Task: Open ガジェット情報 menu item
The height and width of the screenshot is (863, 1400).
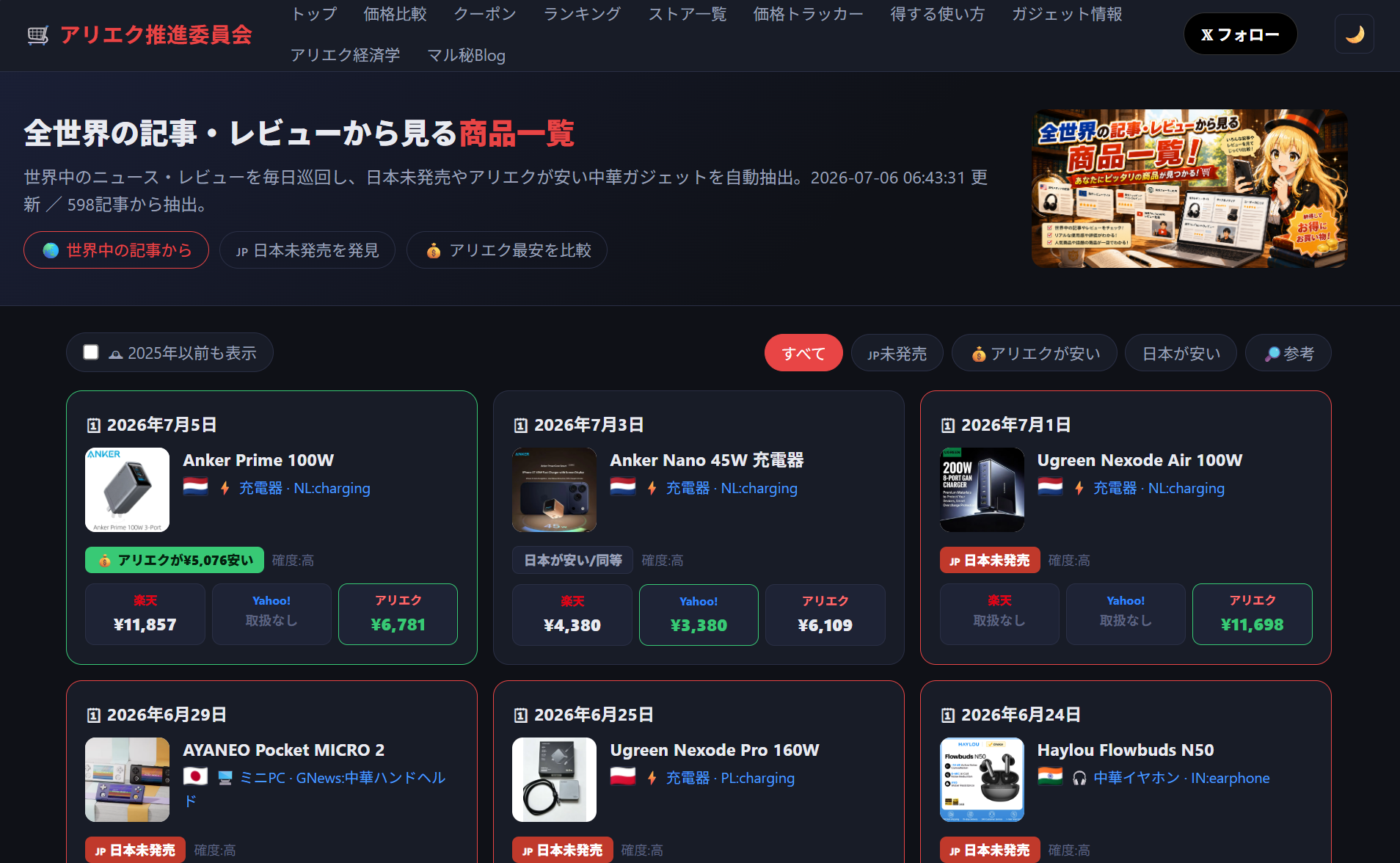Action: point(1066,14)
